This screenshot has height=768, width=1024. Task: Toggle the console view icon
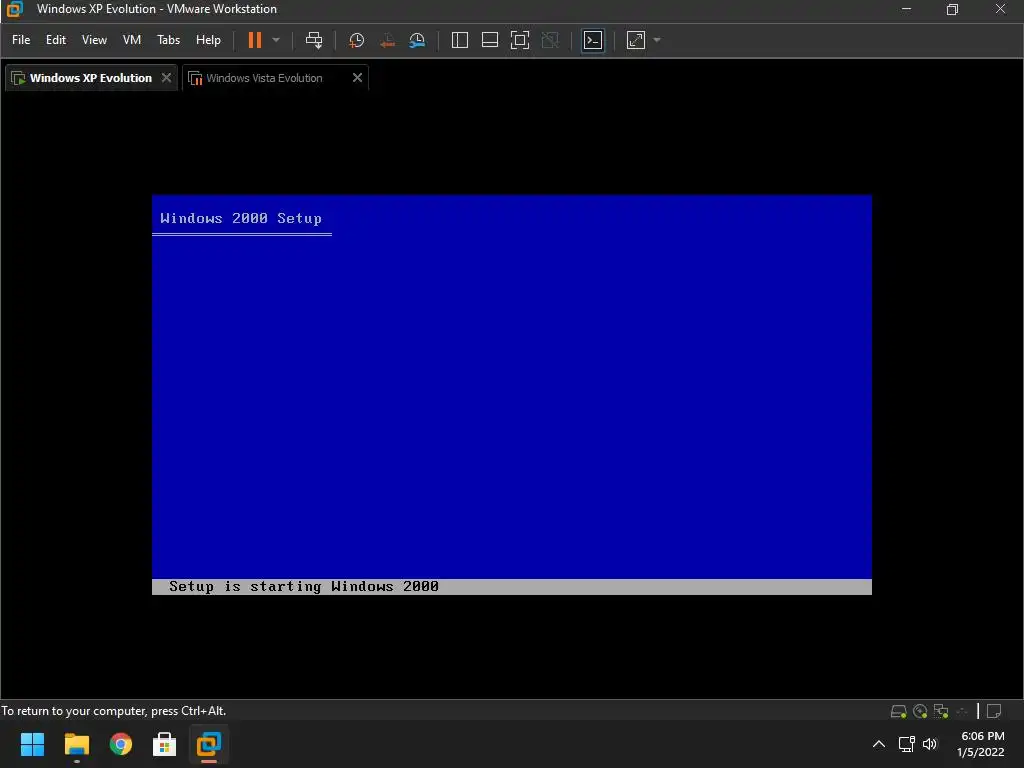pyautogui.click(x=593, y=40)
